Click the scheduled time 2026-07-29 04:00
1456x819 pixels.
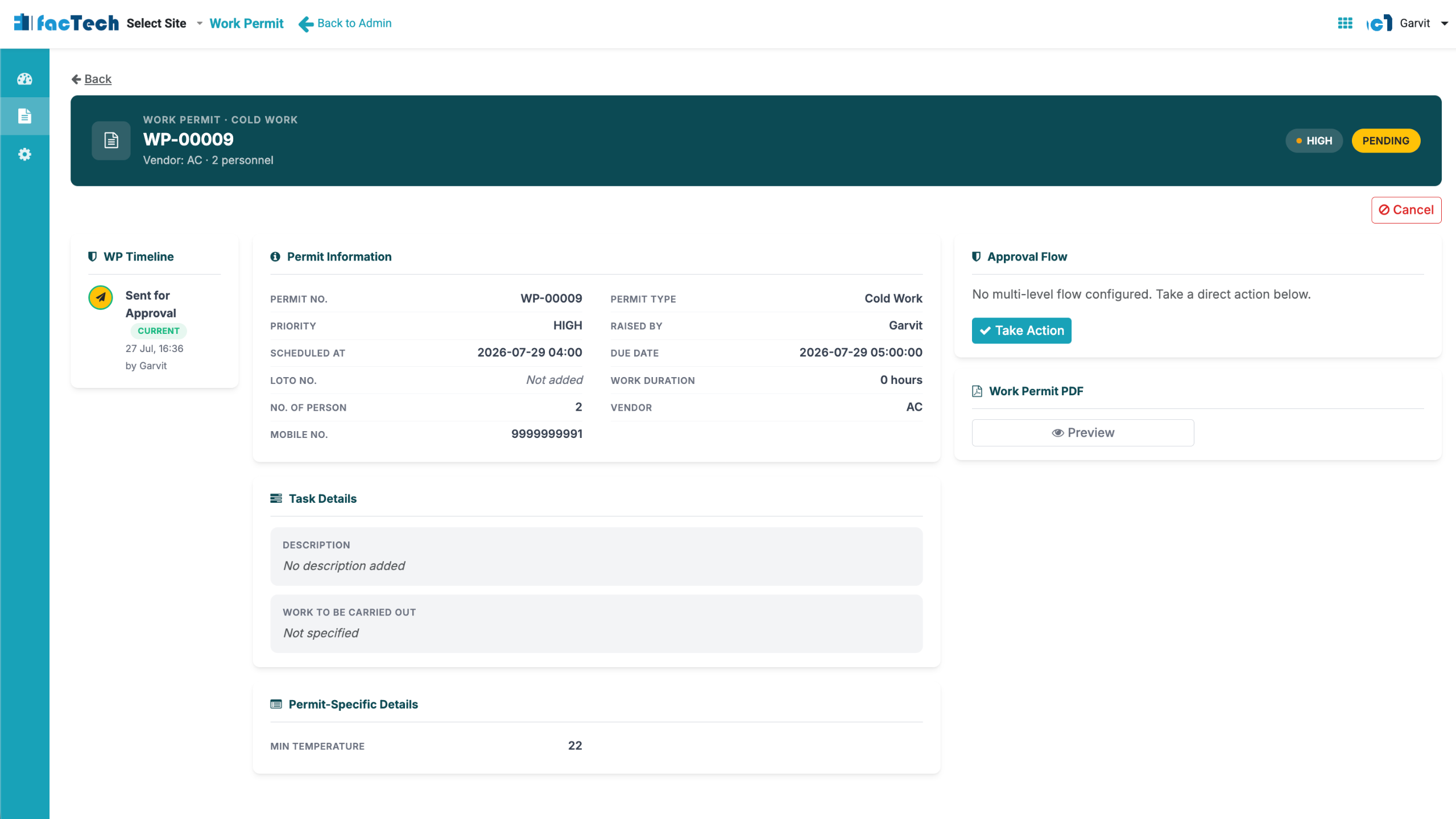[530, 353]
